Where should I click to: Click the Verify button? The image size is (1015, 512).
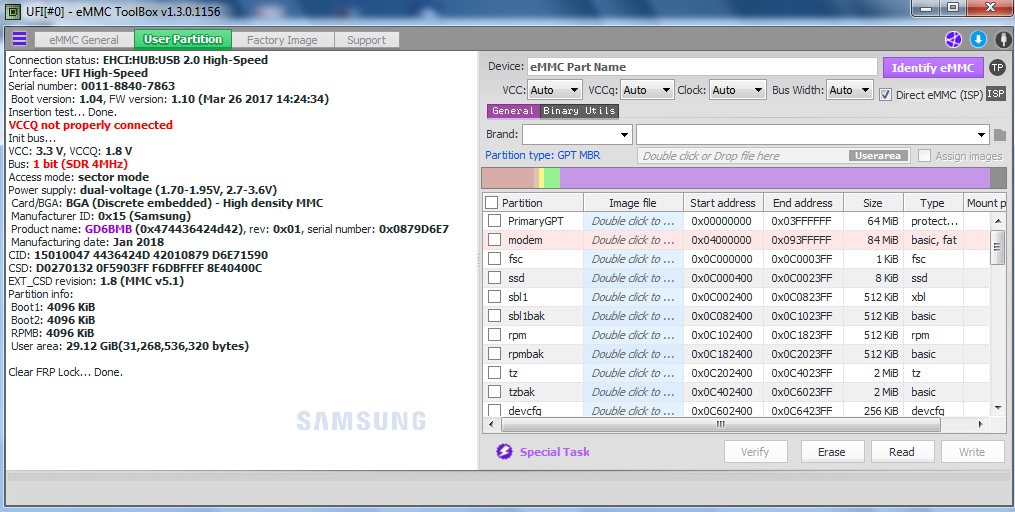pyautogui.click(x=755, y=452)
